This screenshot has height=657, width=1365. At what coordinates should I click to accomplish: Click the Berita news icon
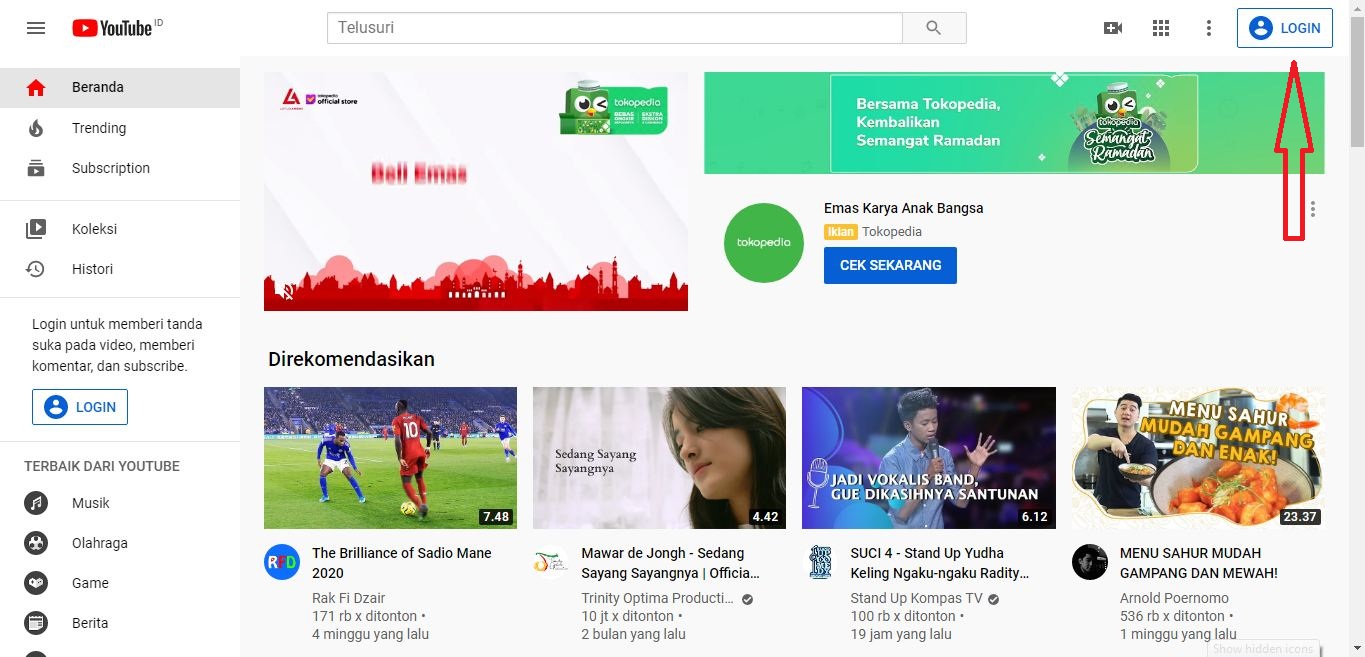pos(36,623)
